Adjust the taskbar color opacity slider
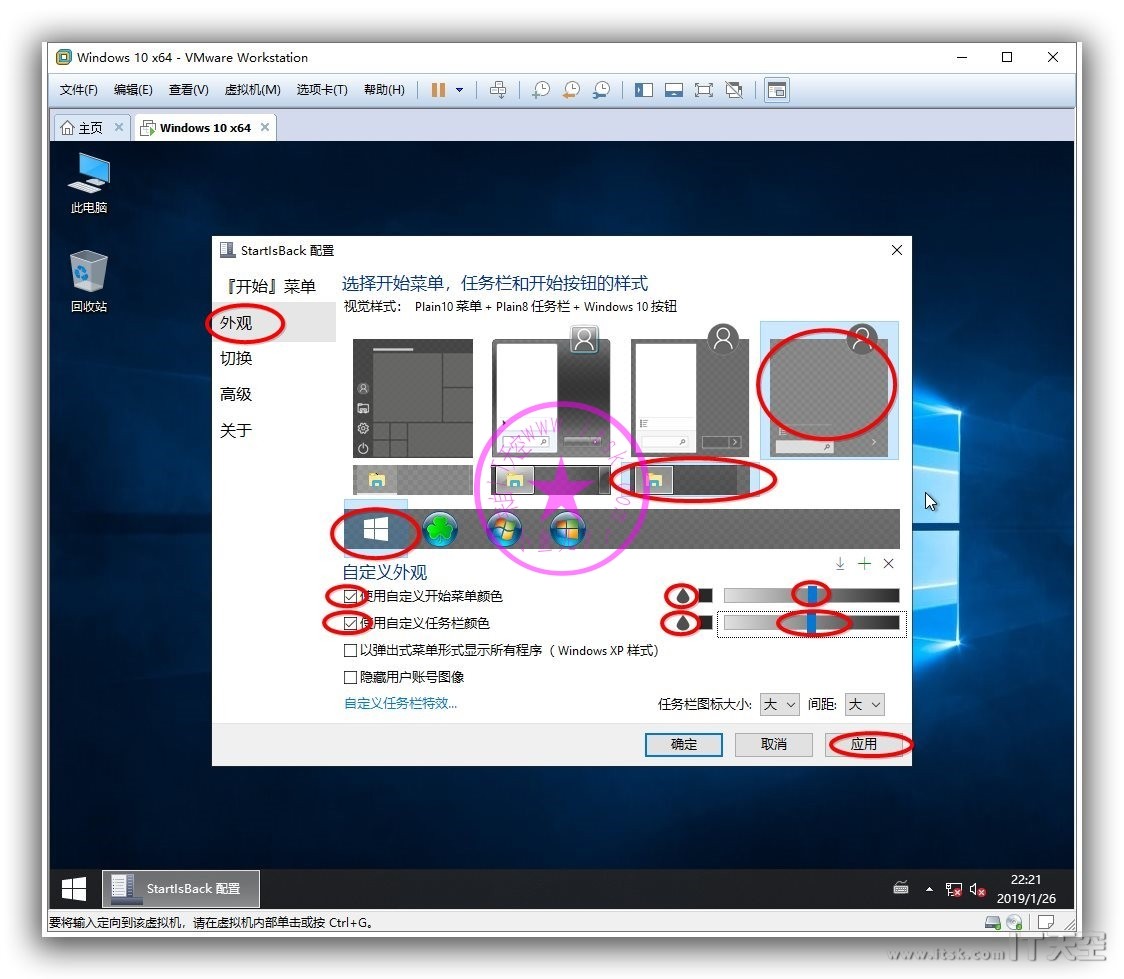 click(x=811, y=623)
